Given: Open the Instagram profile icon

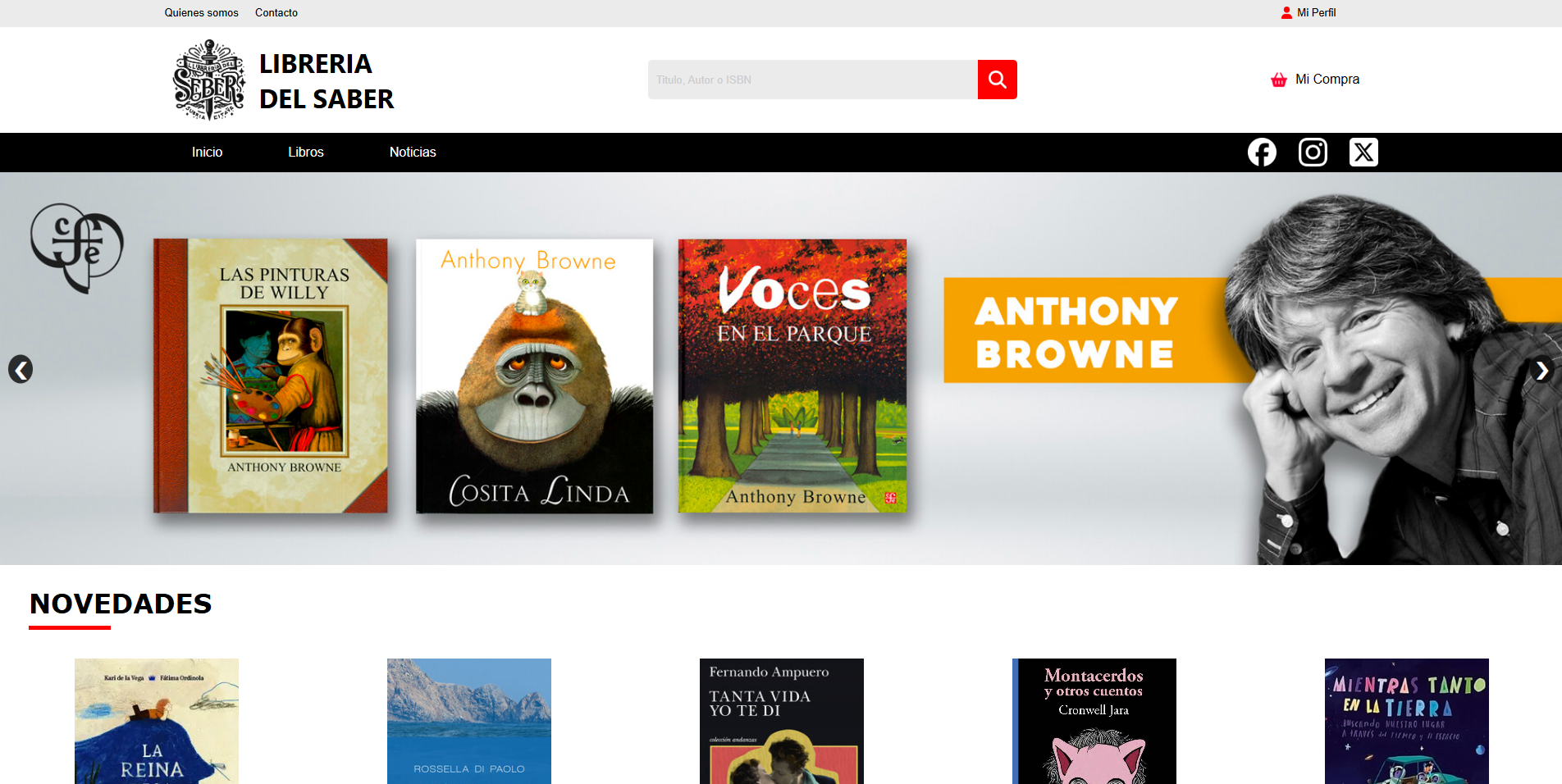Looking at the screenshot, I should [x=1313, y=153].
